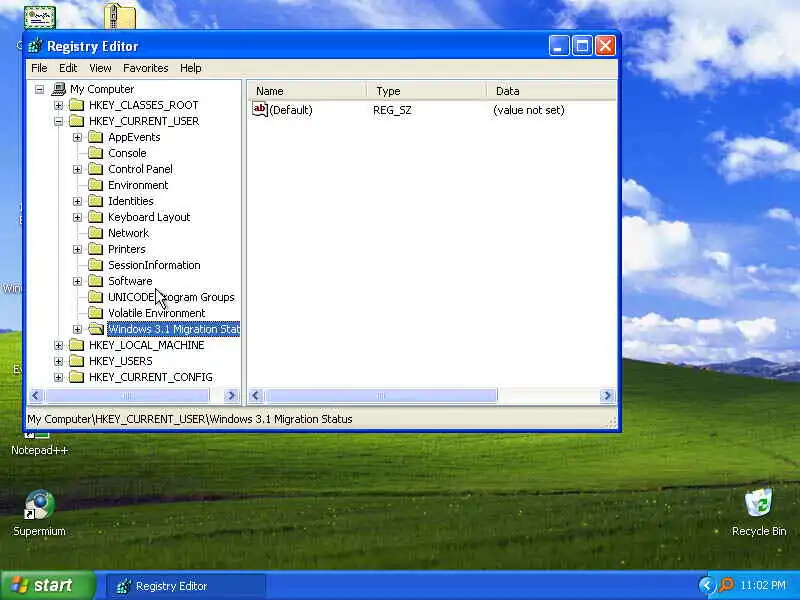This screenshot has height=600, width=800.
Task: Click the Console folder icon
Action: point(95,153)
